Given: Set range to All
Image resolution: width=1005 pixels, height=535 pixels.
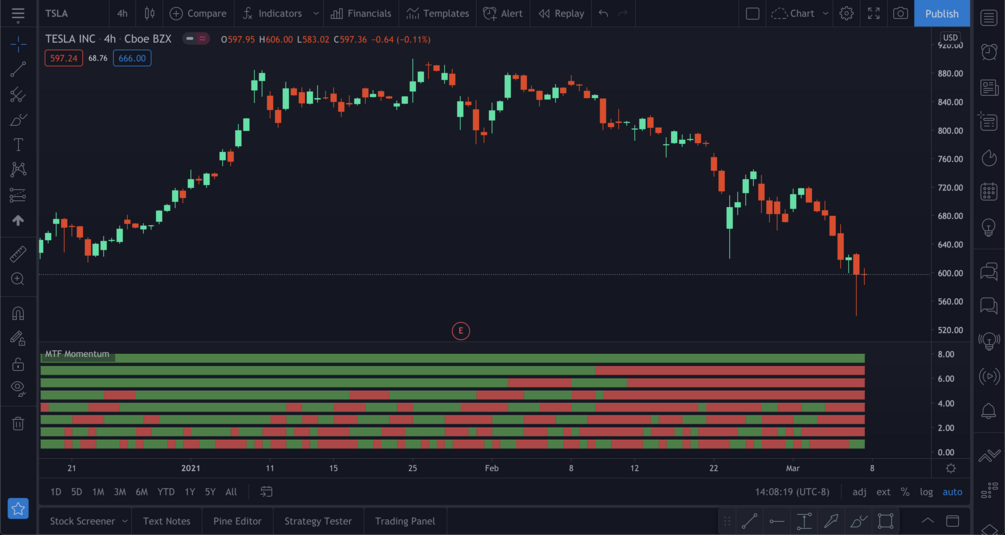Looking at the screenshot, I should click(x=231, y=492).
